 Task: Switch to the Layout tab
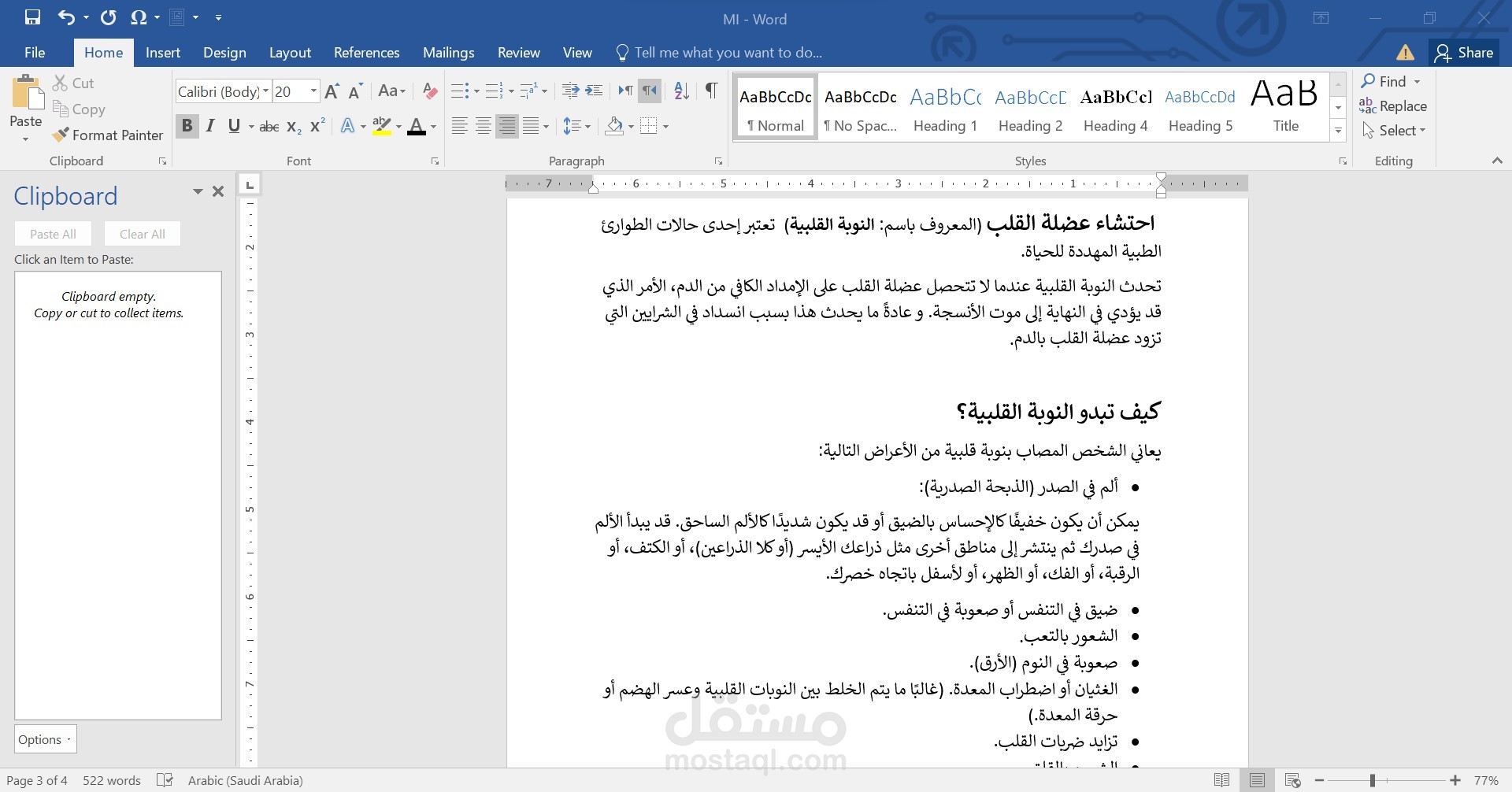[x=290, y=53]
